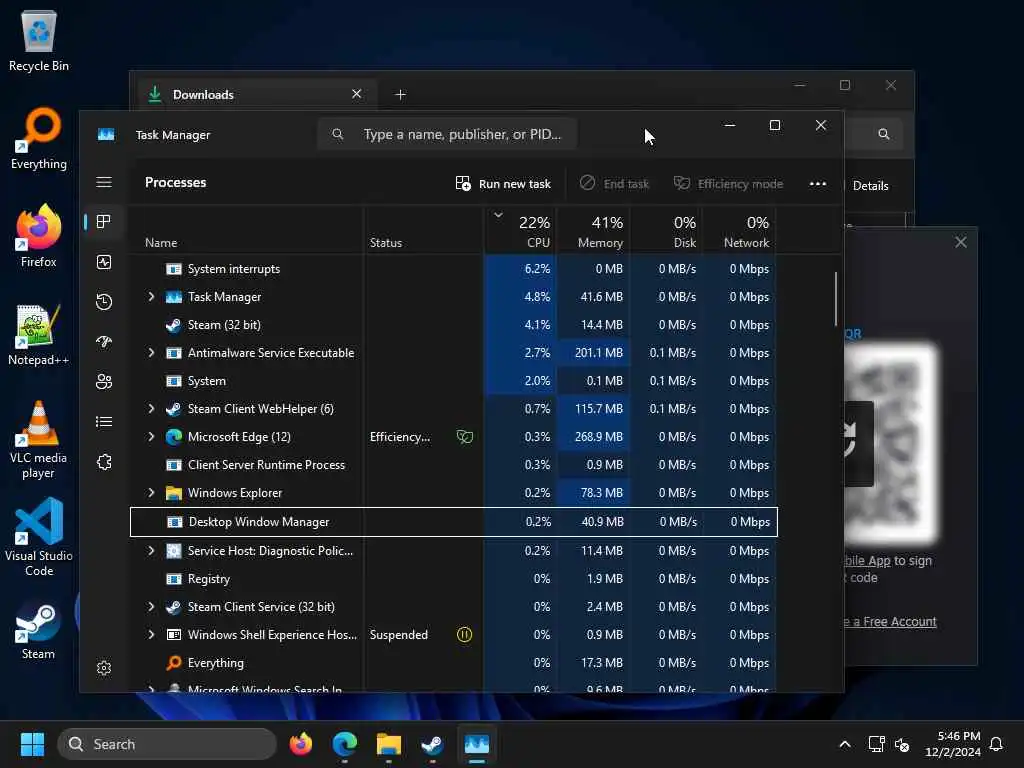The height and width of the screenshot is (768, 1024).
Task: Sort by the Network column header
Action: (739, 231)
